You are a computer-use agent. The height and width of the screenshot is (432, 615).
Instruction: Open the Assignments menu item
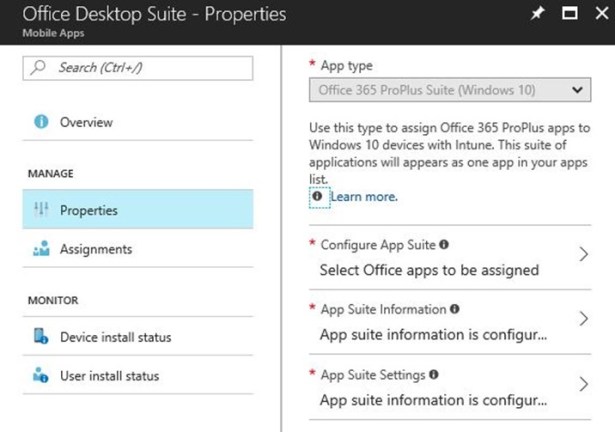[x=95, y=249]
